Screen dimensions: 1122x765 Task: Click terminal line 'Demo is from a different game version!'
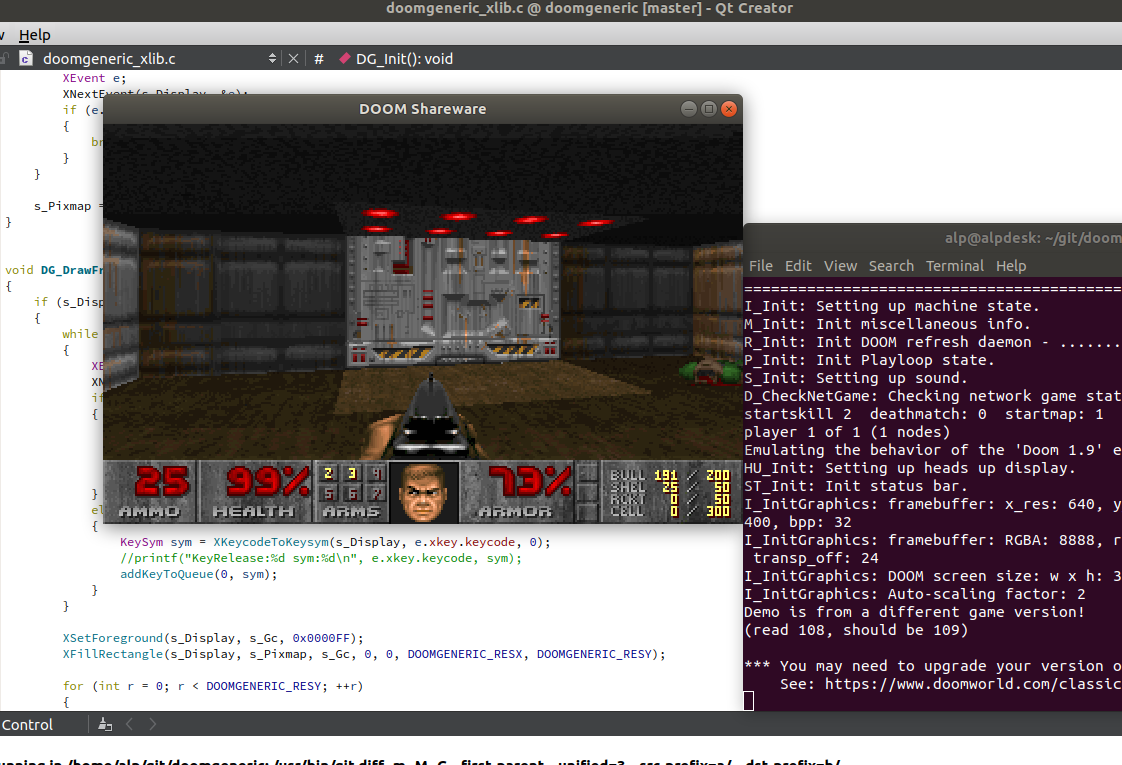pyautogui.click(x=914, y=612)
